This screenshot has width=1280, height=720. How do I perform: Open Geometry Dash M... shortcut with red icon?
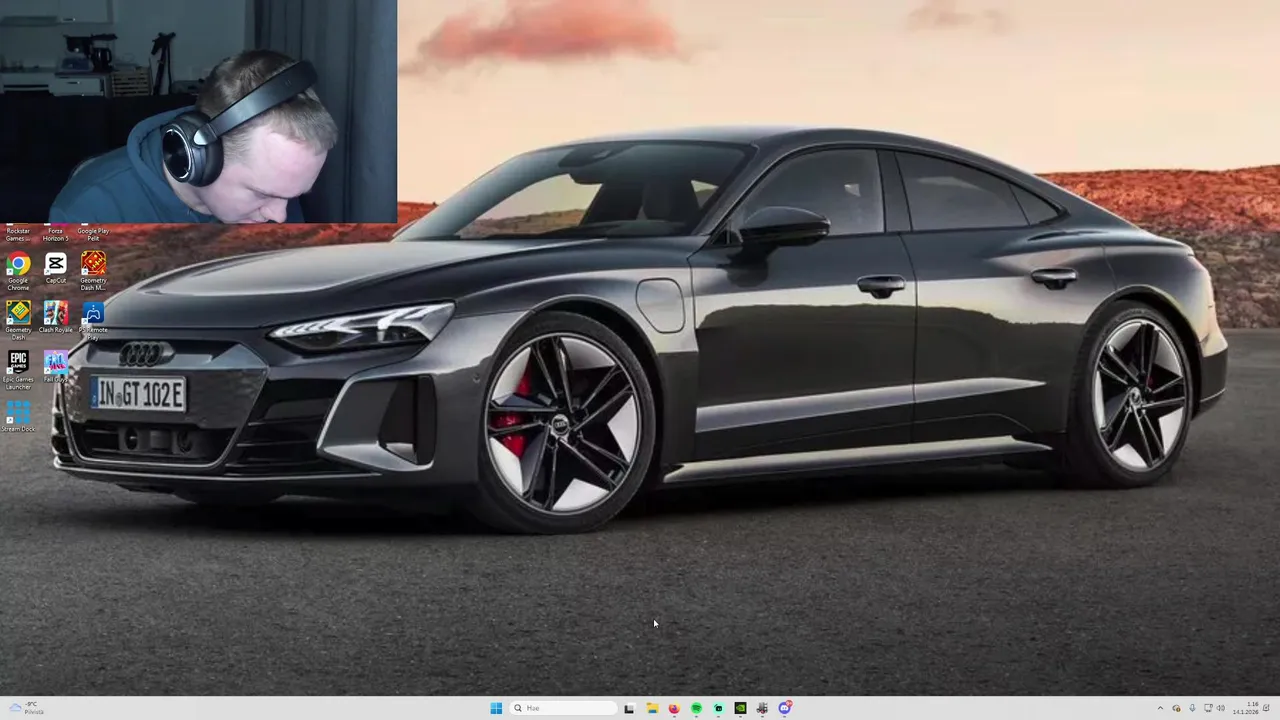coord(93,271)
